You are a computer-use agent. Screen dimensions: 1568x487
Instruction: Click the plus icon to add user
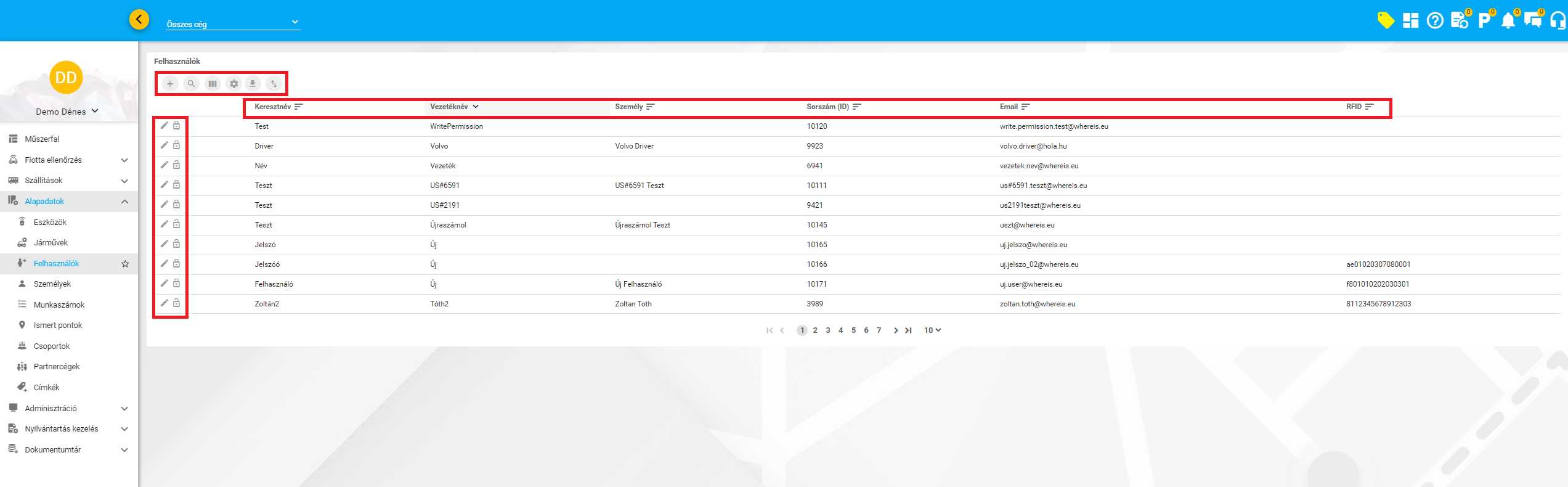click(170, 84)
